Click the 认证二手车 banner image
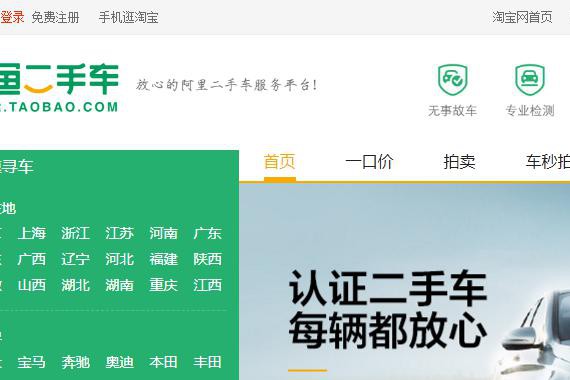570x380 pixels. pyautogui.click(x=405, y=281)
